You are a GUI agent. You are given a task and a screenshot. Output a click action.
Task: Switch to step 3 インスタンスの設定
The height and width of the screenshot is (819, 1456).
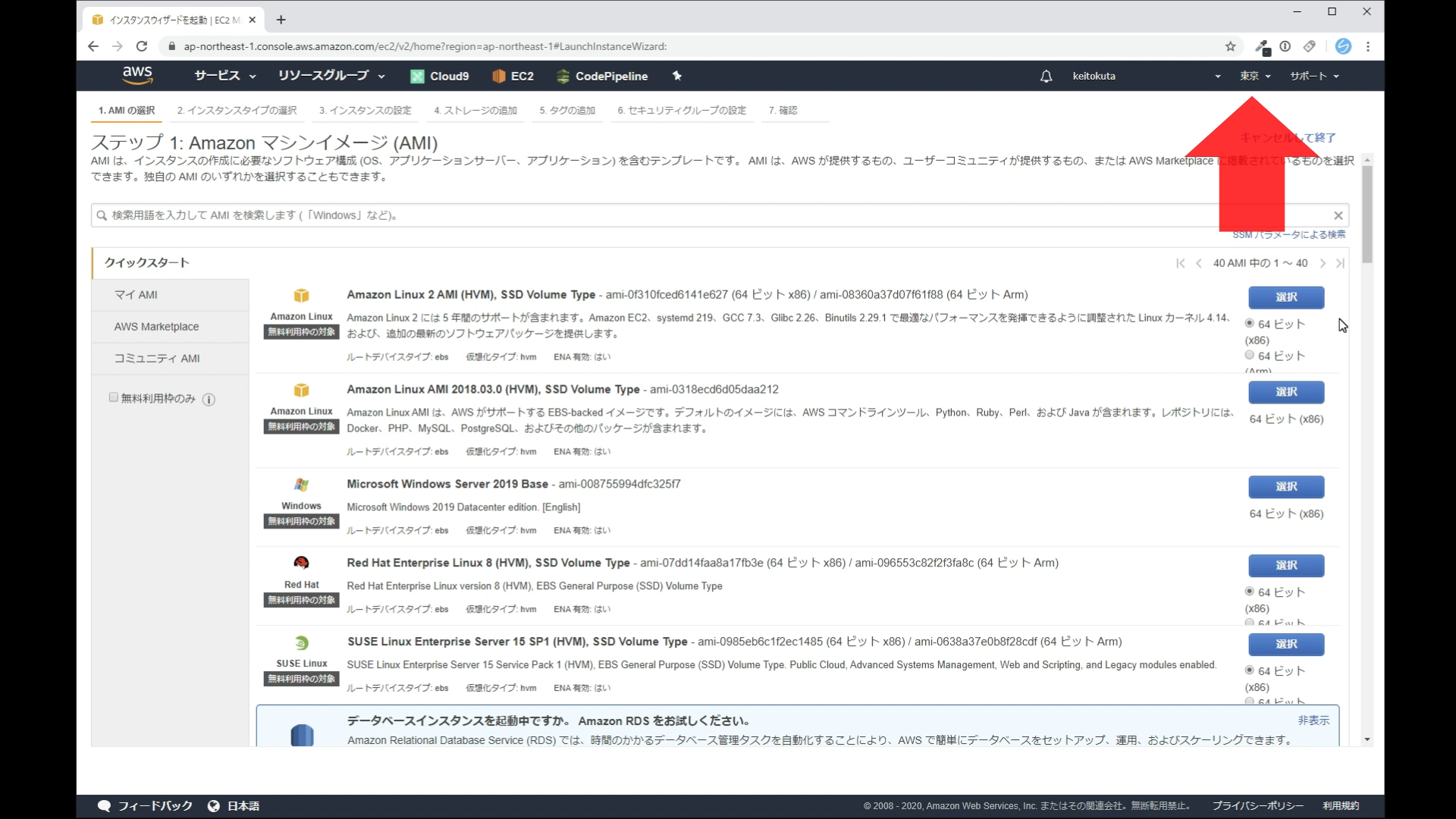pyautogui.click(x=365, y=110)
